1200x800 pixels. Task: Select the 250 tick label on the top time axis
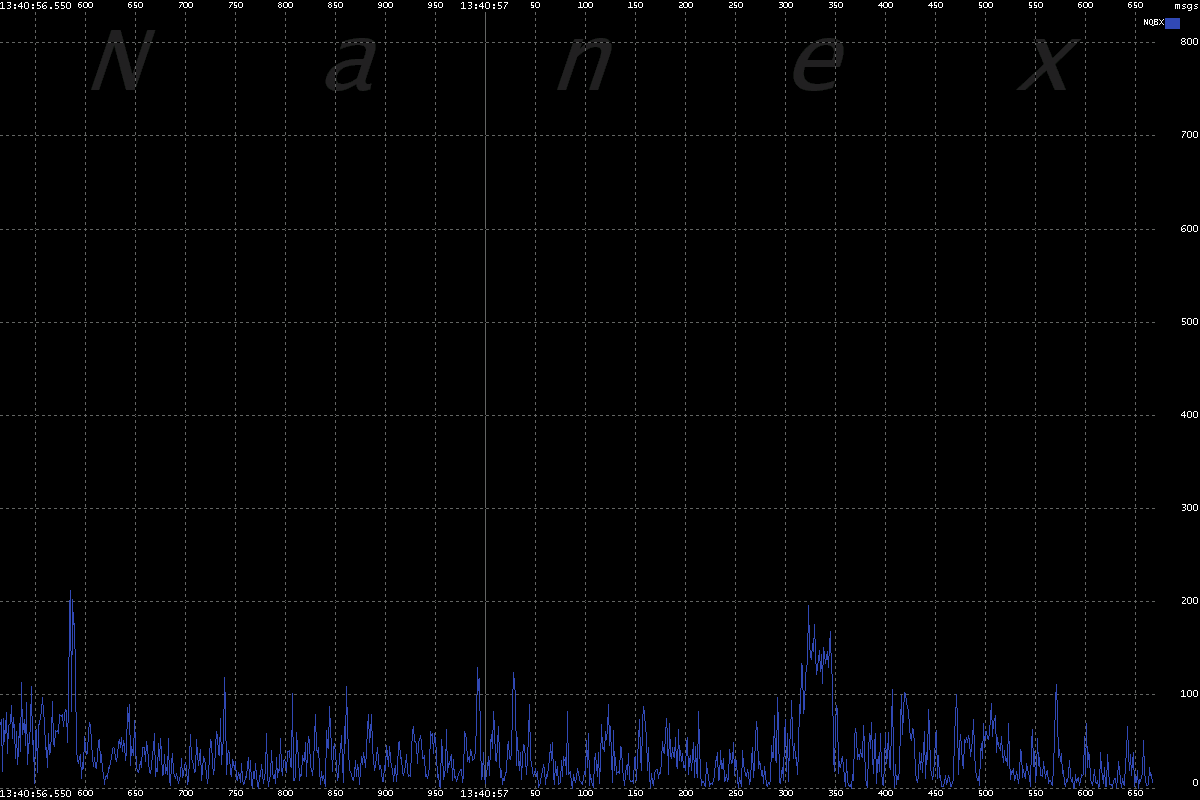(x=735, y=6)
